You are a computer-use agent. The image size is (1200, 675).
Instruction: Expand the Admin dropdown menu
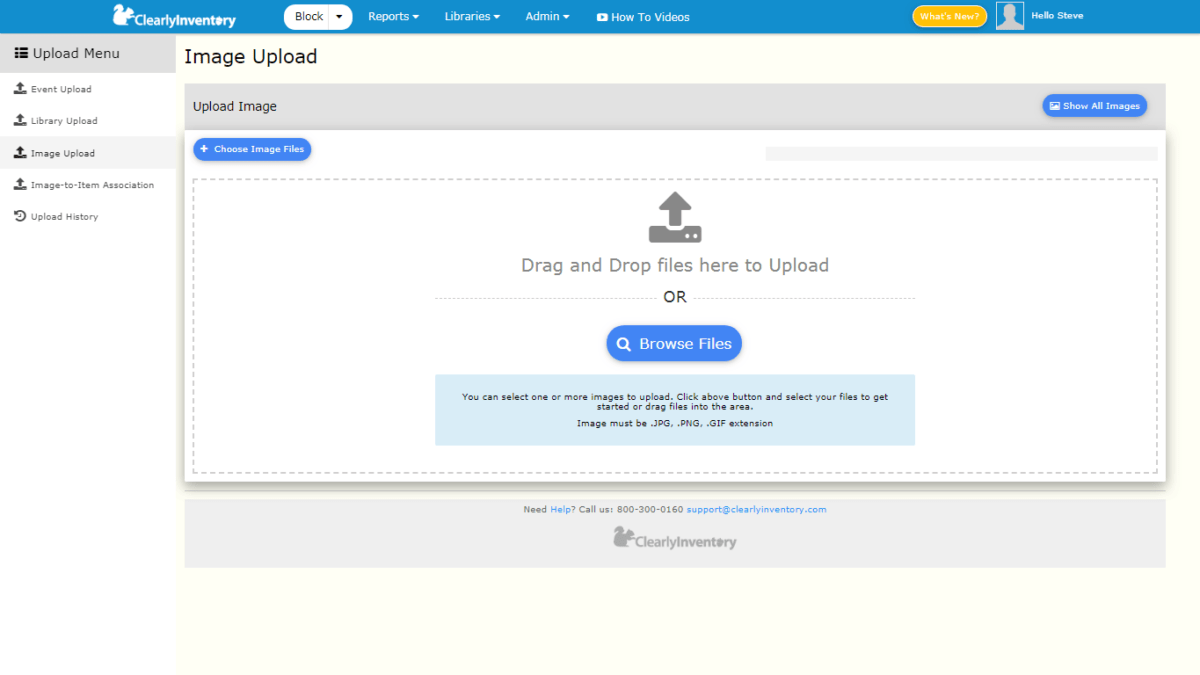[547, 16]
